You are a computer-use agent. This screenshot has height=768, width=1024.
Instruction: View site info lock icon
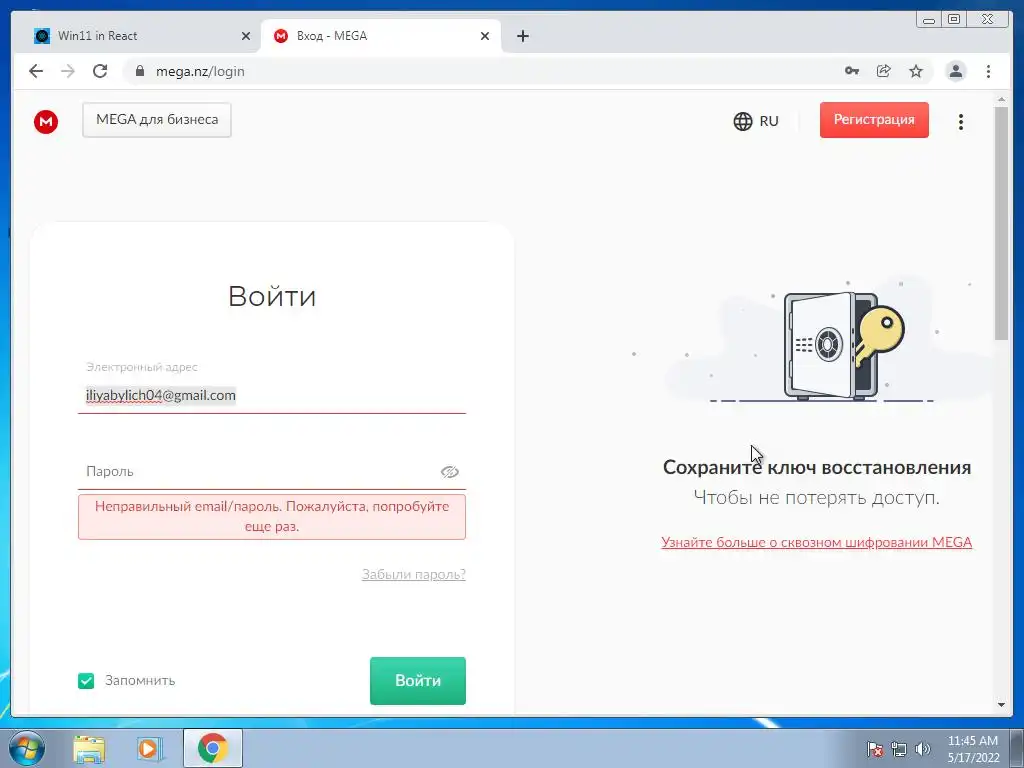tap(140, 71)
